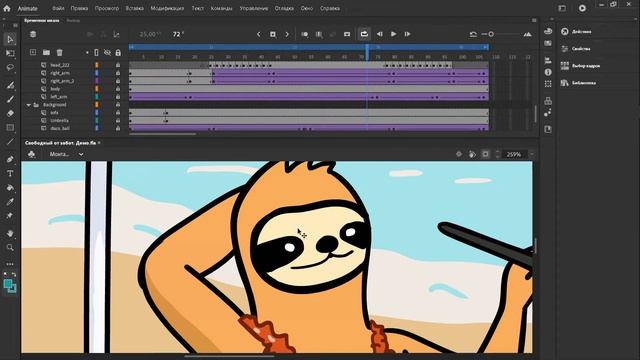The height and width of the screenshot is (360, 640).
Task: Open the stage zoom percentage dropdown
Action: click(532, 154)
